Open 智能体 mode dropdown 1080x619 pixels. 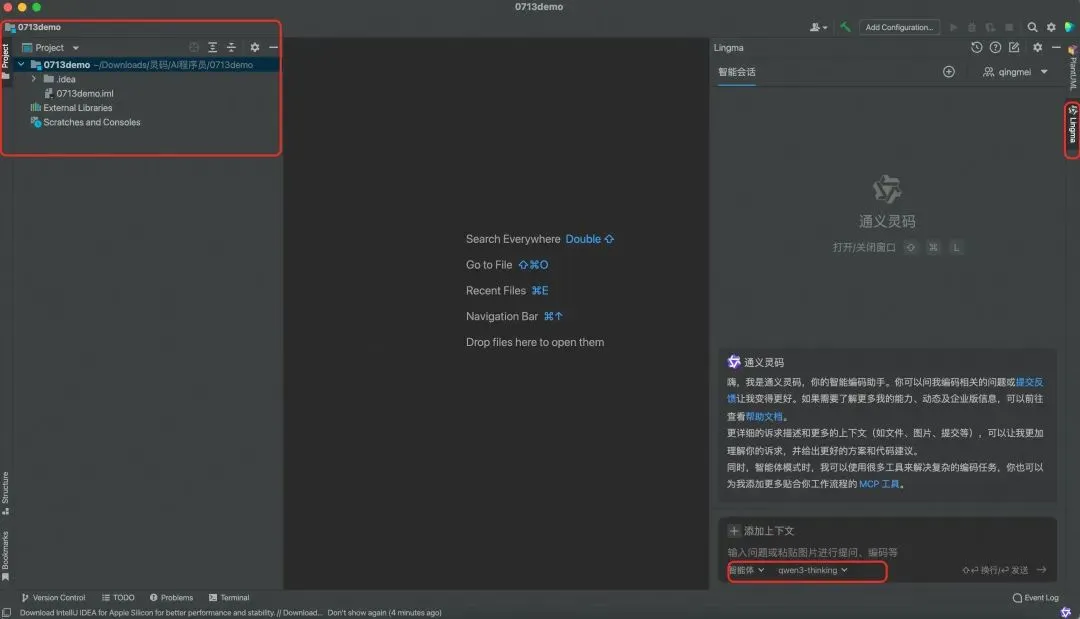(x=747, y=570)
